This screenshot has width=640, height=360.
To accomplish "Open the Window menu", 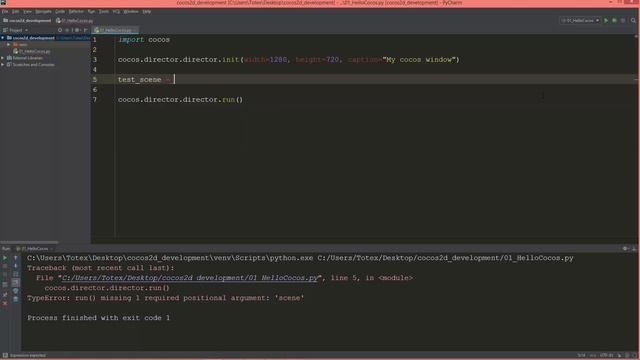I will pyautogui.click(x=131, y=11).
